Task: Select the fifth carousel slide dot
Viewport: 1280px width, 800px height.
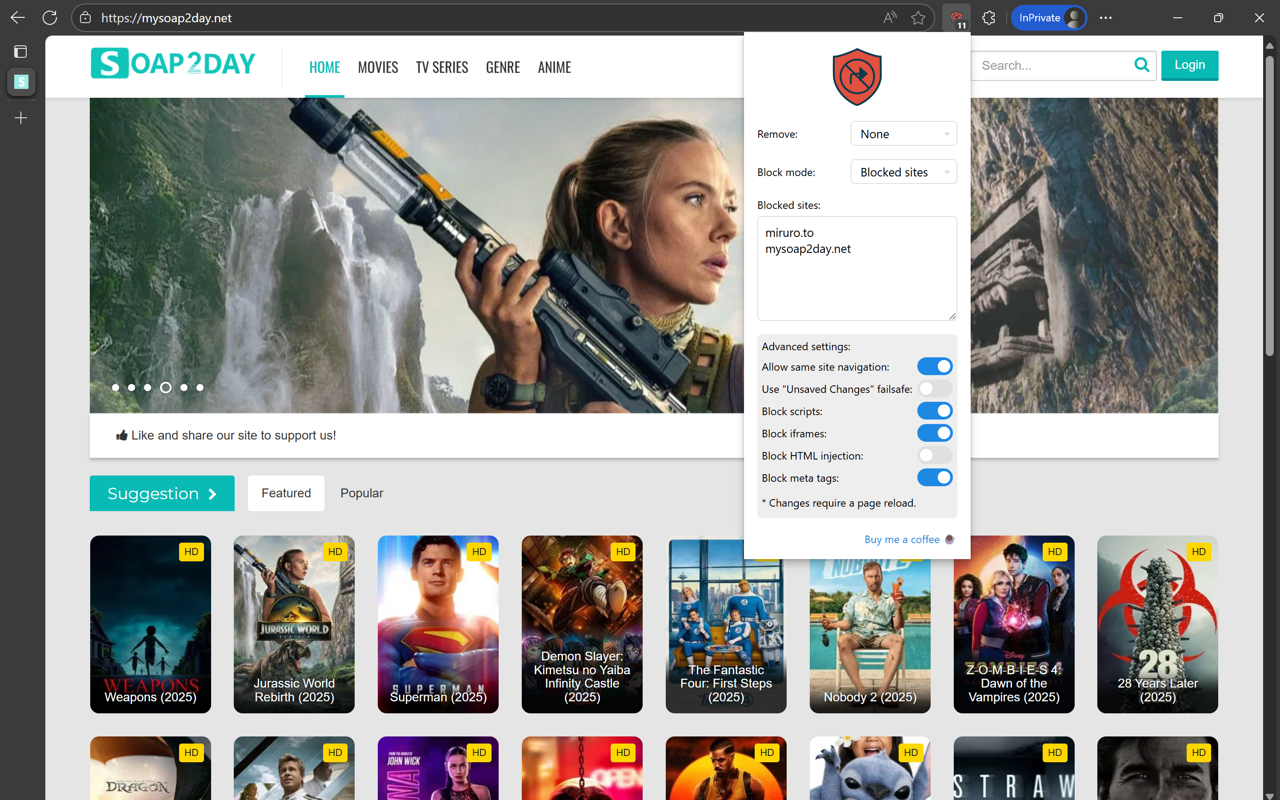Action: 184,387
